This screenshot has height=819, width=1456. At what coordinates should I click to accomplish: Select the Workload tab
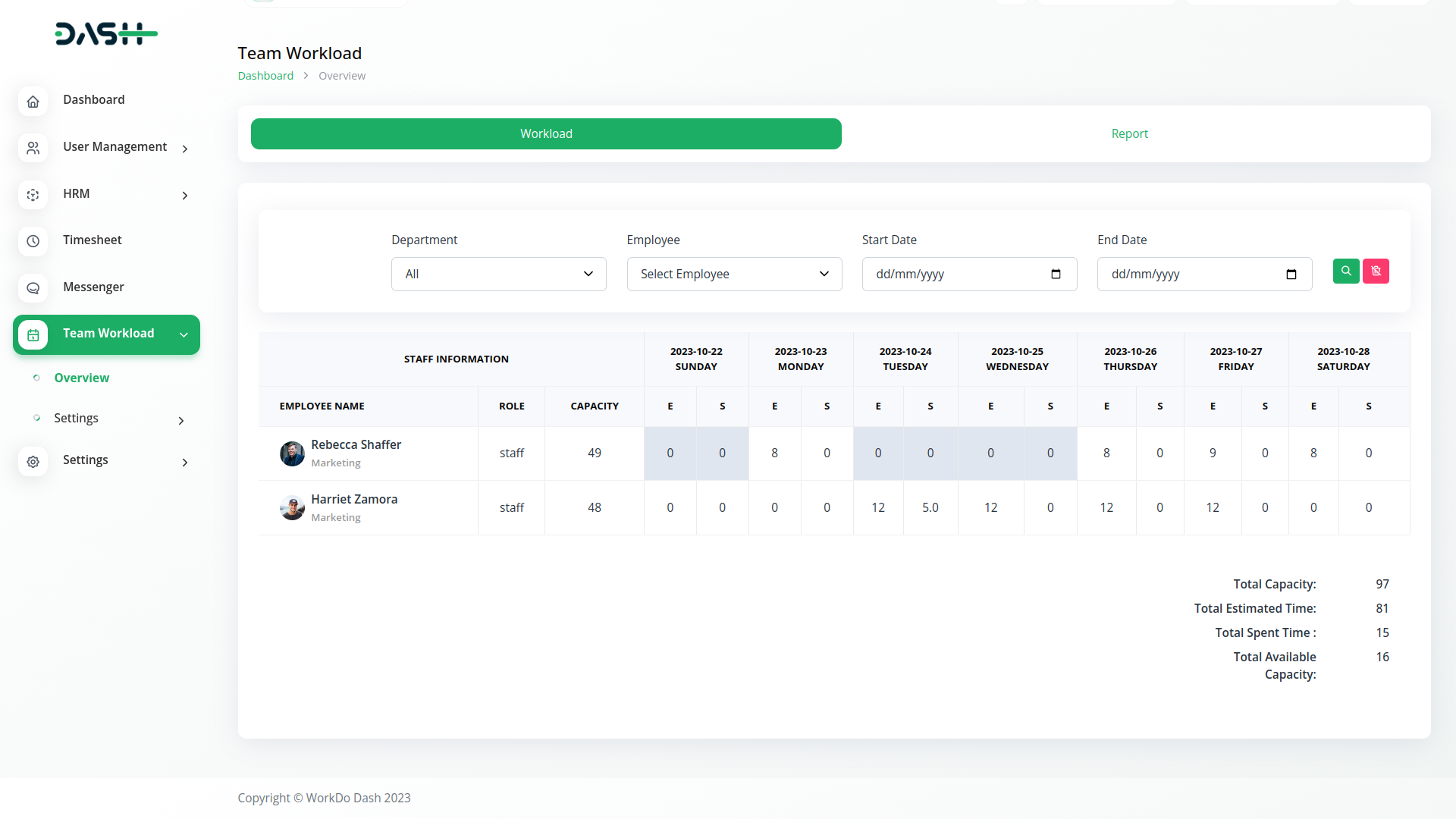pyautogui.click(x=546, y=133)
